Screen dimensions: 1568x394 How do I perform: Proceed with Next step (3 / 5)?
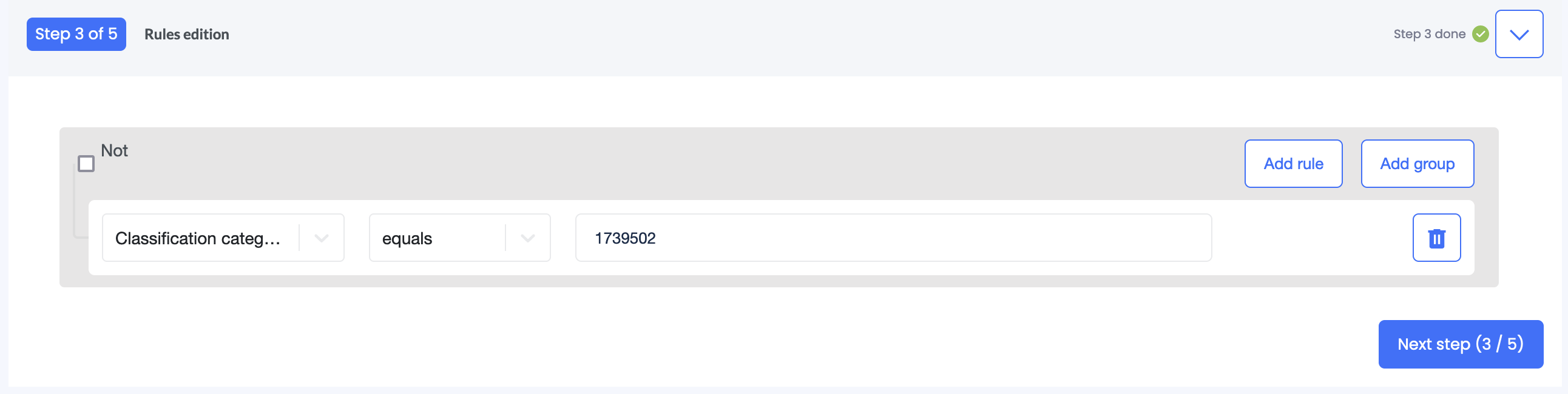(1460, 344)
